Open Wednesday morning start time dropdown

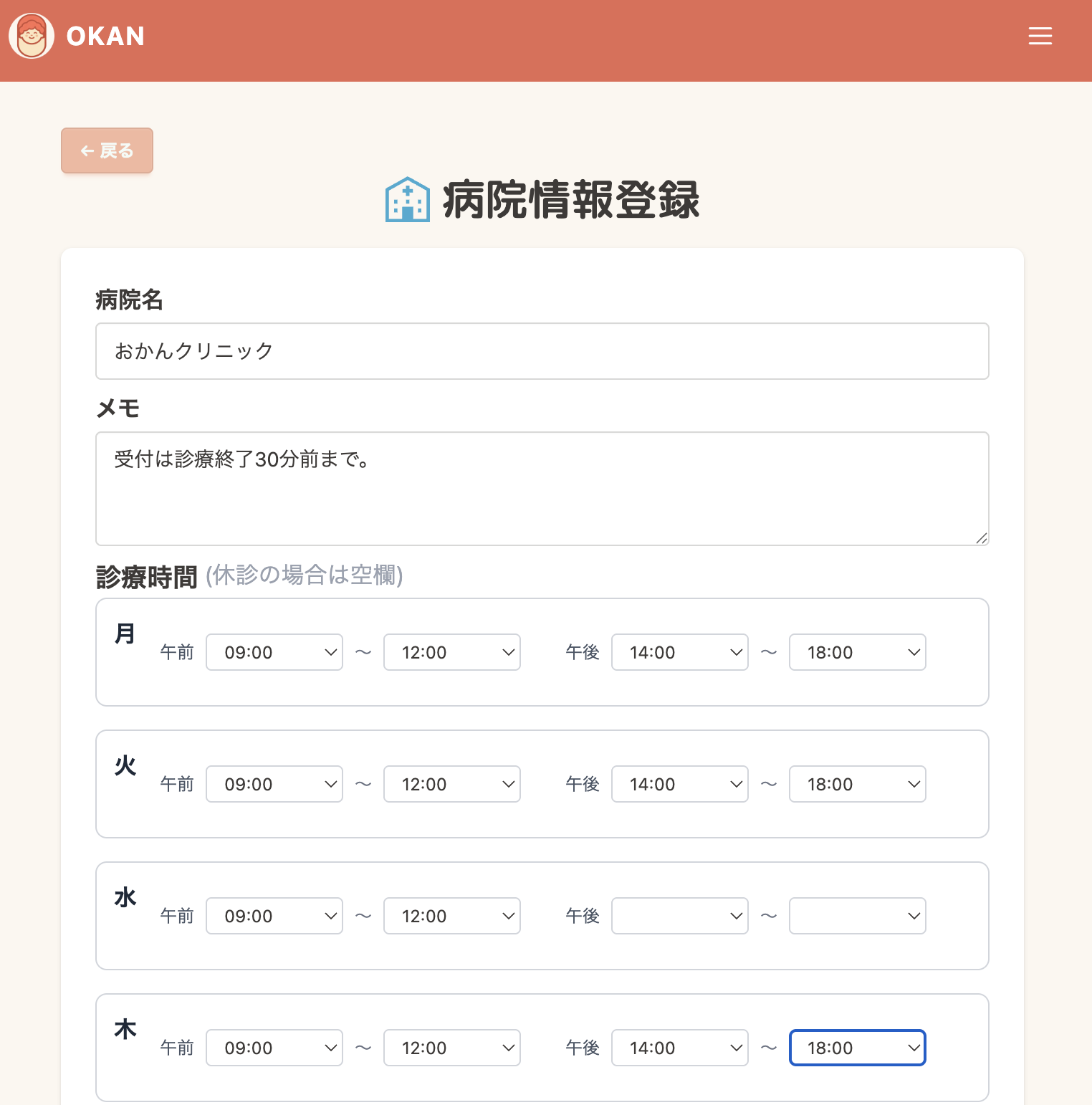coord(274,916)
